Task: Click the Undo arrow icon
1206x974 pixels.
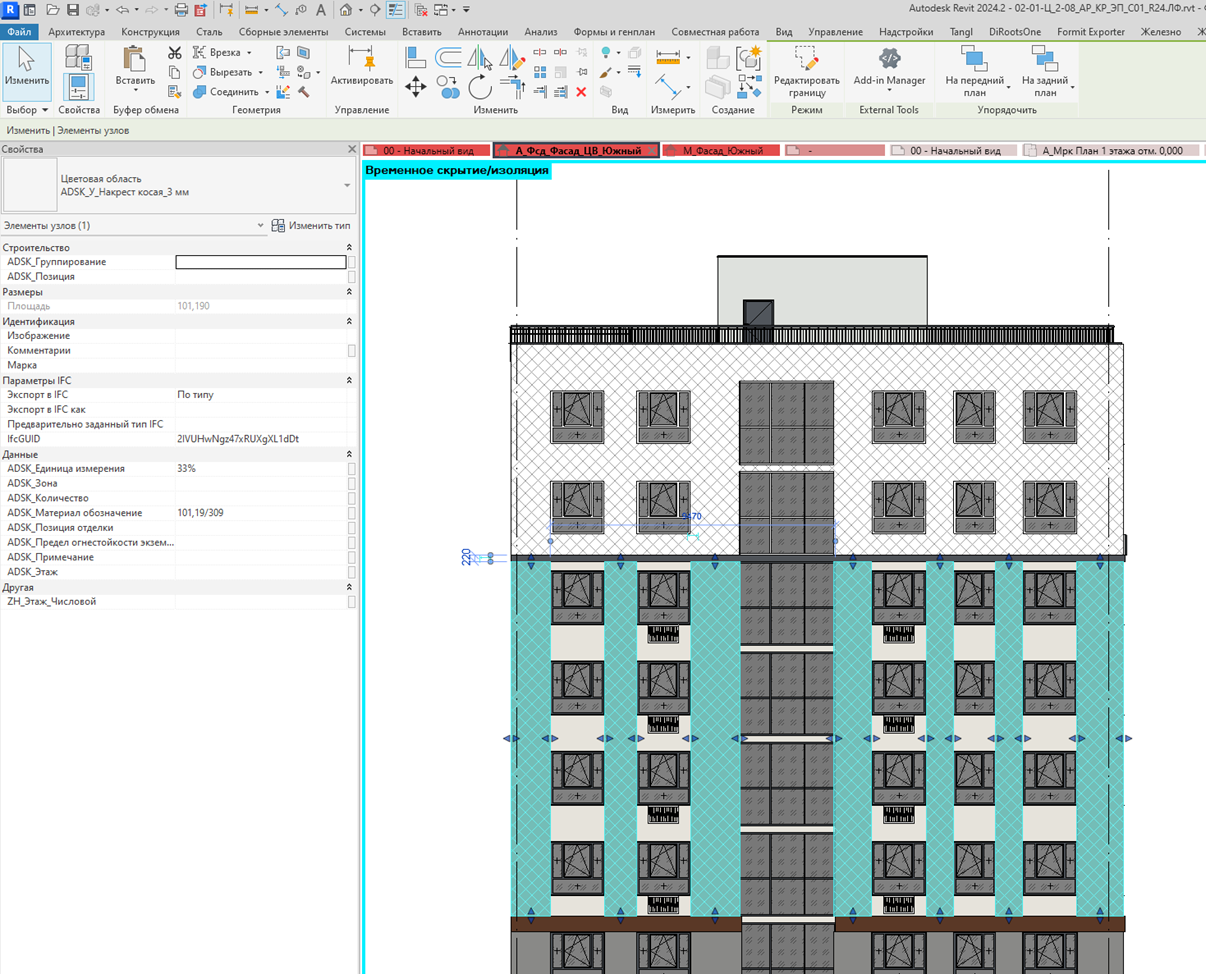Action: [121, 10]
